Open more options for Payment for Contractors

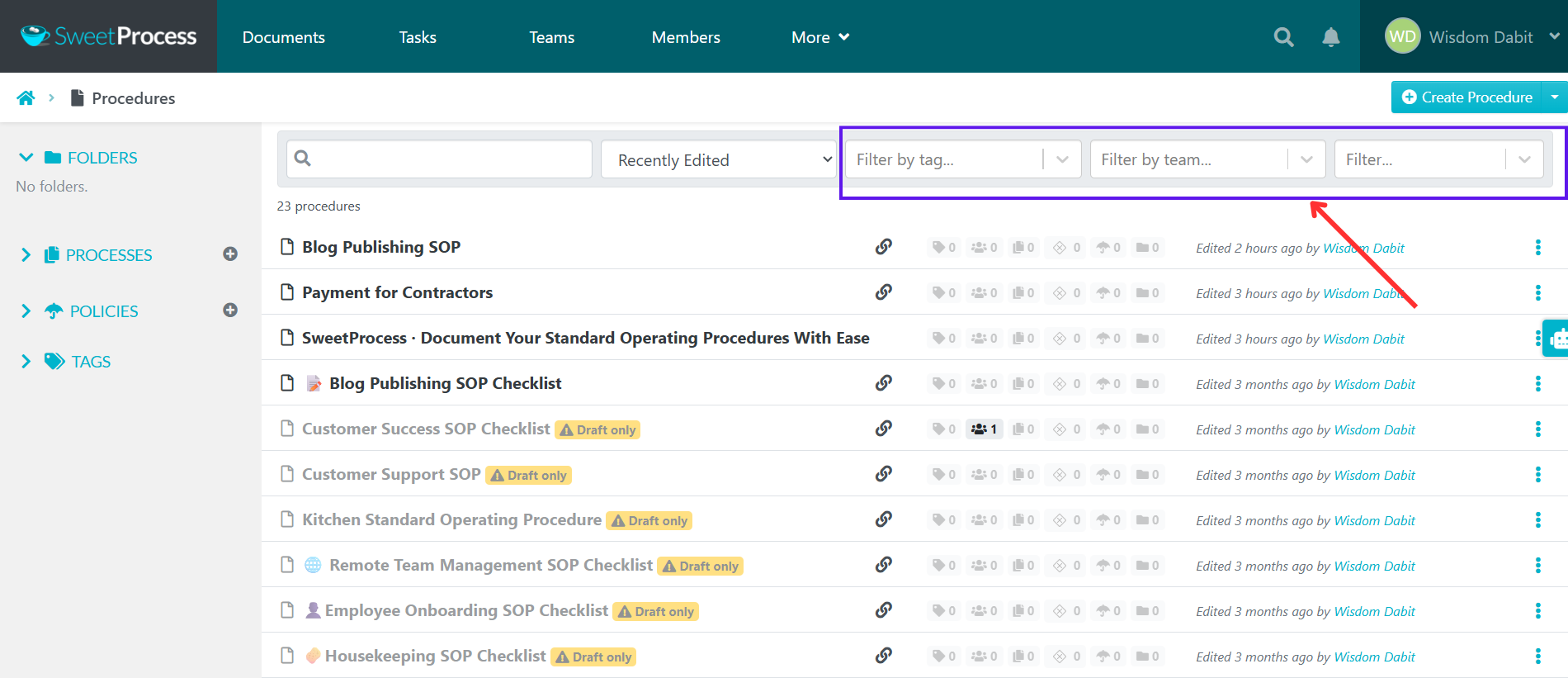pyautogui.click(x=1537, y=293)
